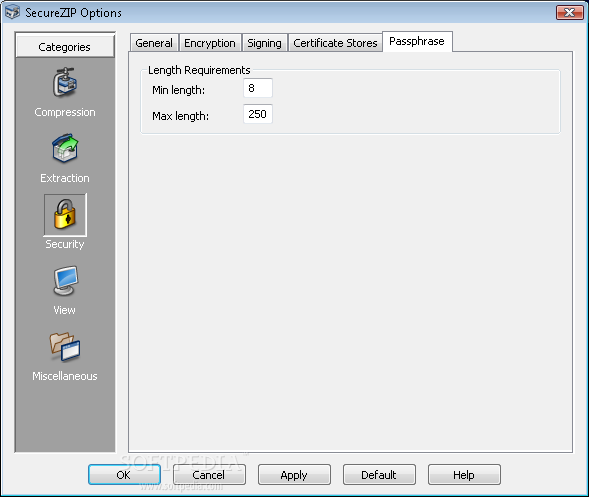The height and width of the screenshot is (497, 589).
Task: Click the "Max length:" label
Action: tap(180, 116)
